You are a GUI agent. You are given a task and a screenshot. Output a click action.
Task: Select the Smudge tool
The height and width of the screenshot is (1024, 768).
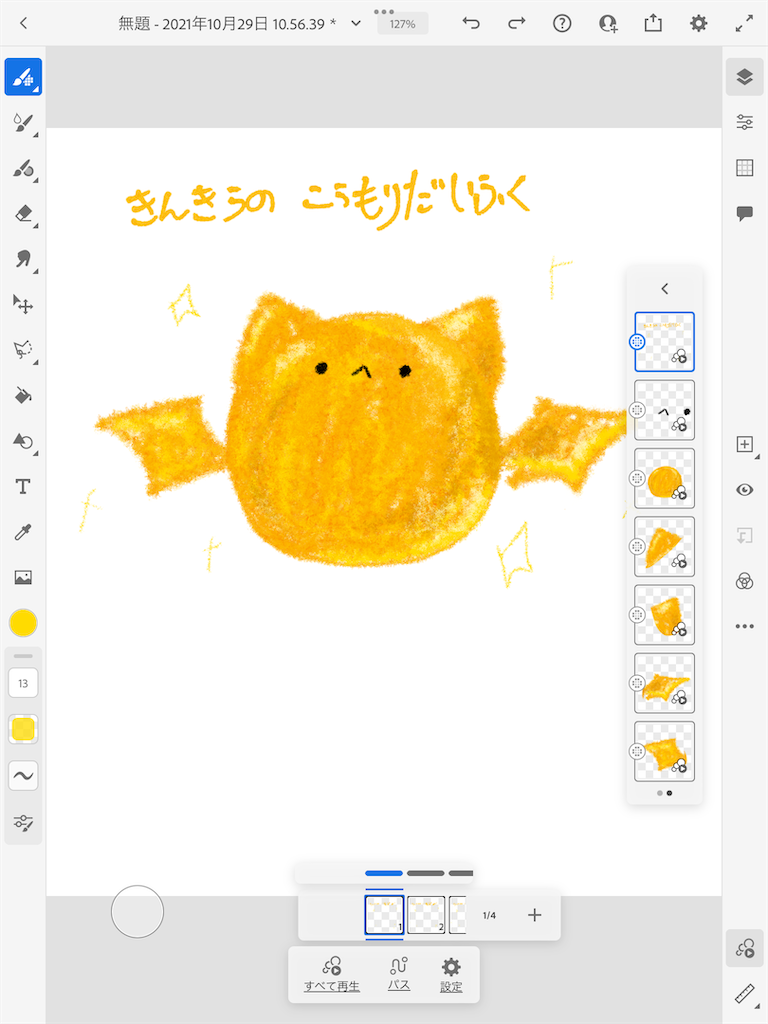point(24,259)
